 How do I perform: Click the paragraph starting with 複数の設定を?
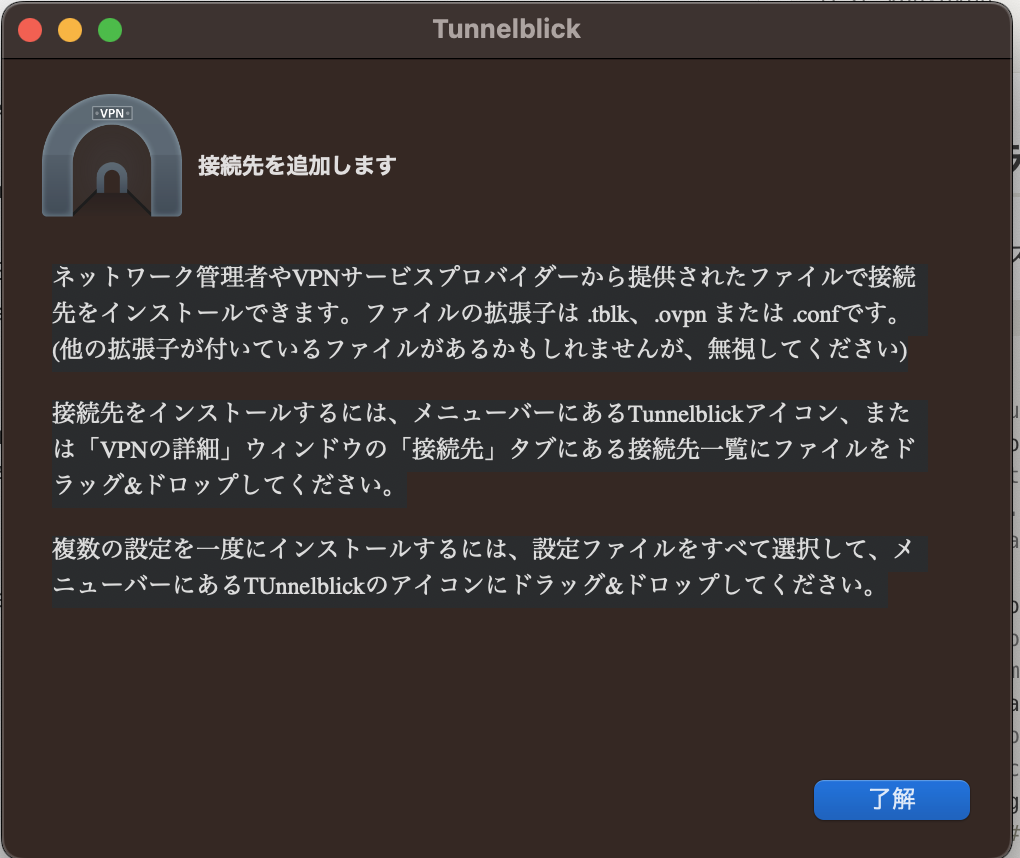489,567
